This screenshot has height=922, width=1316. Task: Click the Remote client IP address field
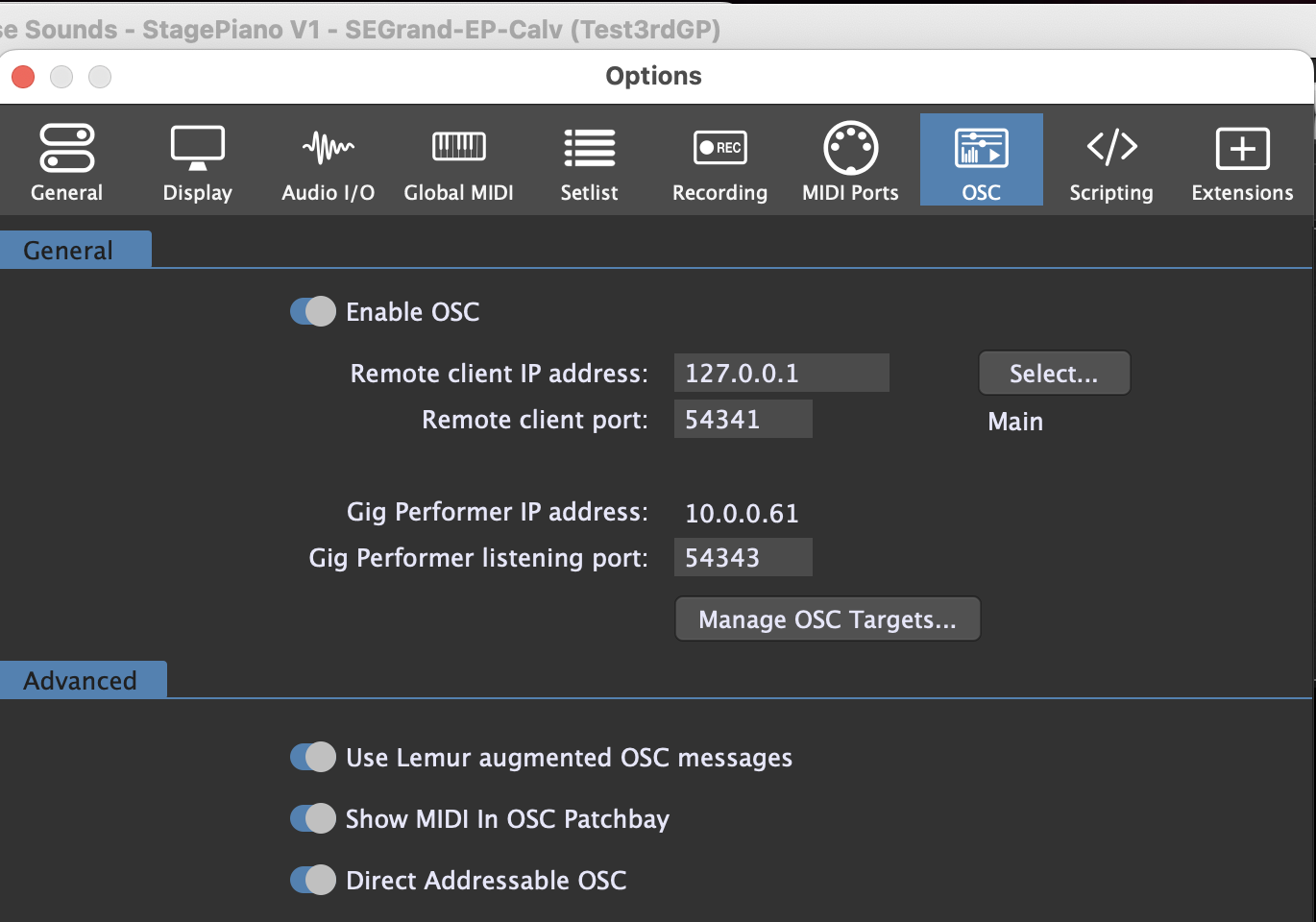pos(781,373)
